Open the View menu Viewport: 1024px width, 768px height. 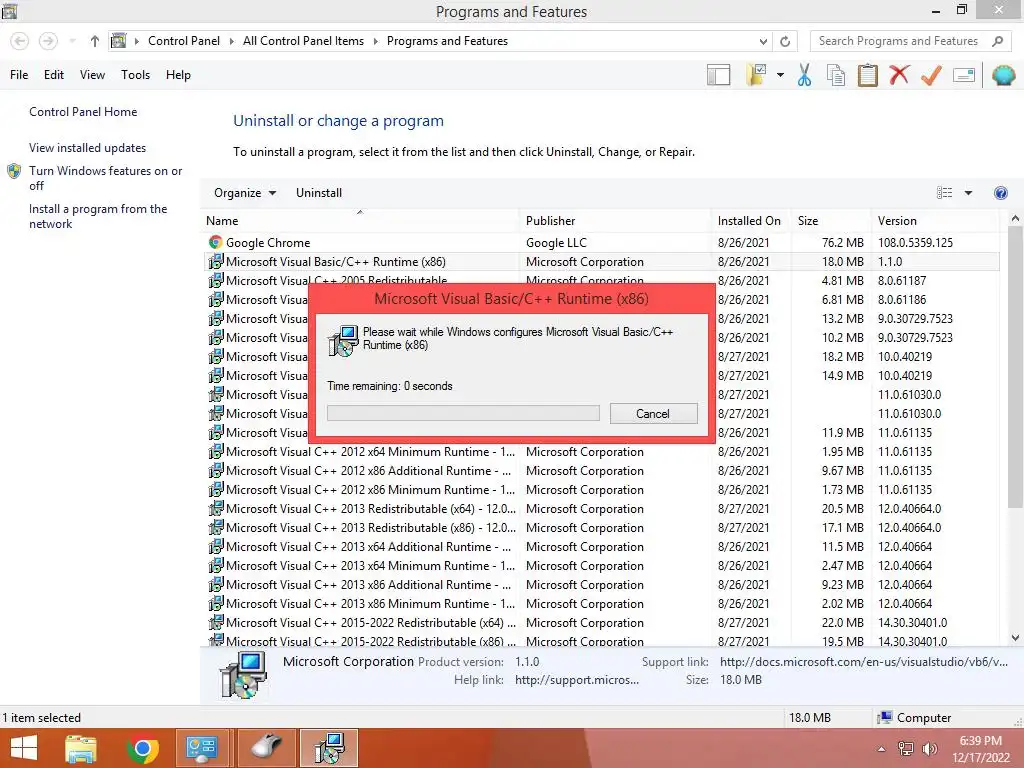point(92,75)
